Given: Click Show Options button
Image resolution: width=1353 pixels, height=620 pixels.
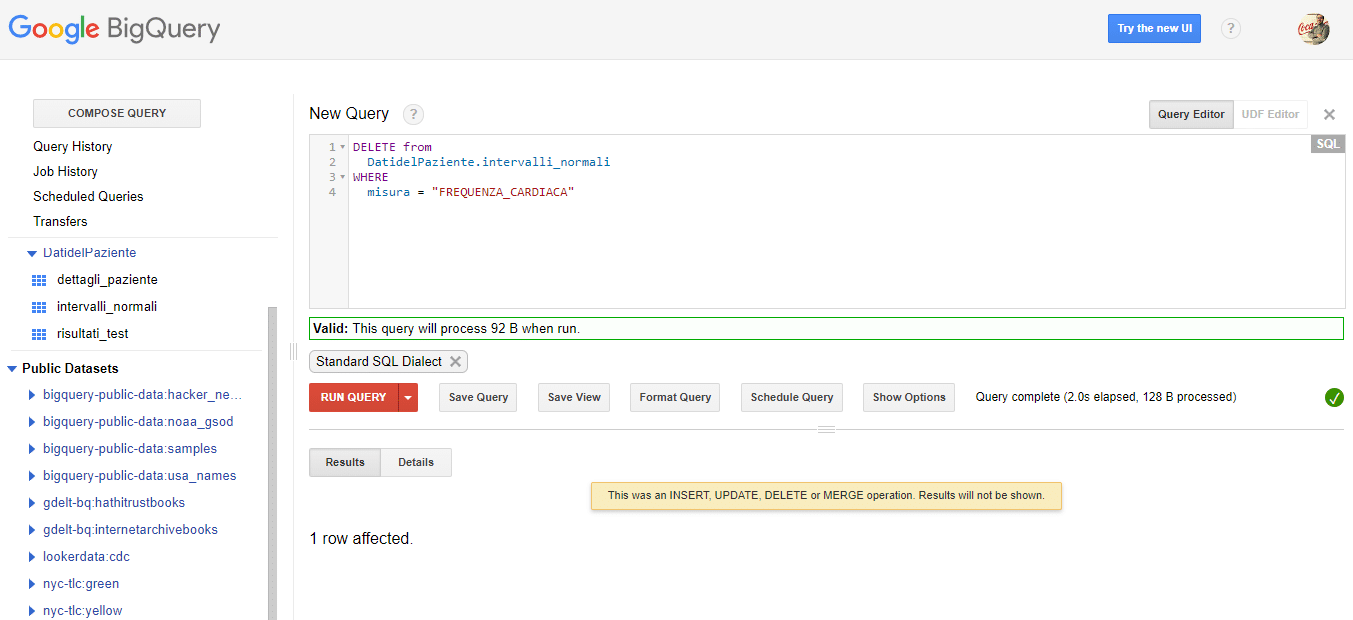Looking at the screenshot, I should [x=909, y=397].
